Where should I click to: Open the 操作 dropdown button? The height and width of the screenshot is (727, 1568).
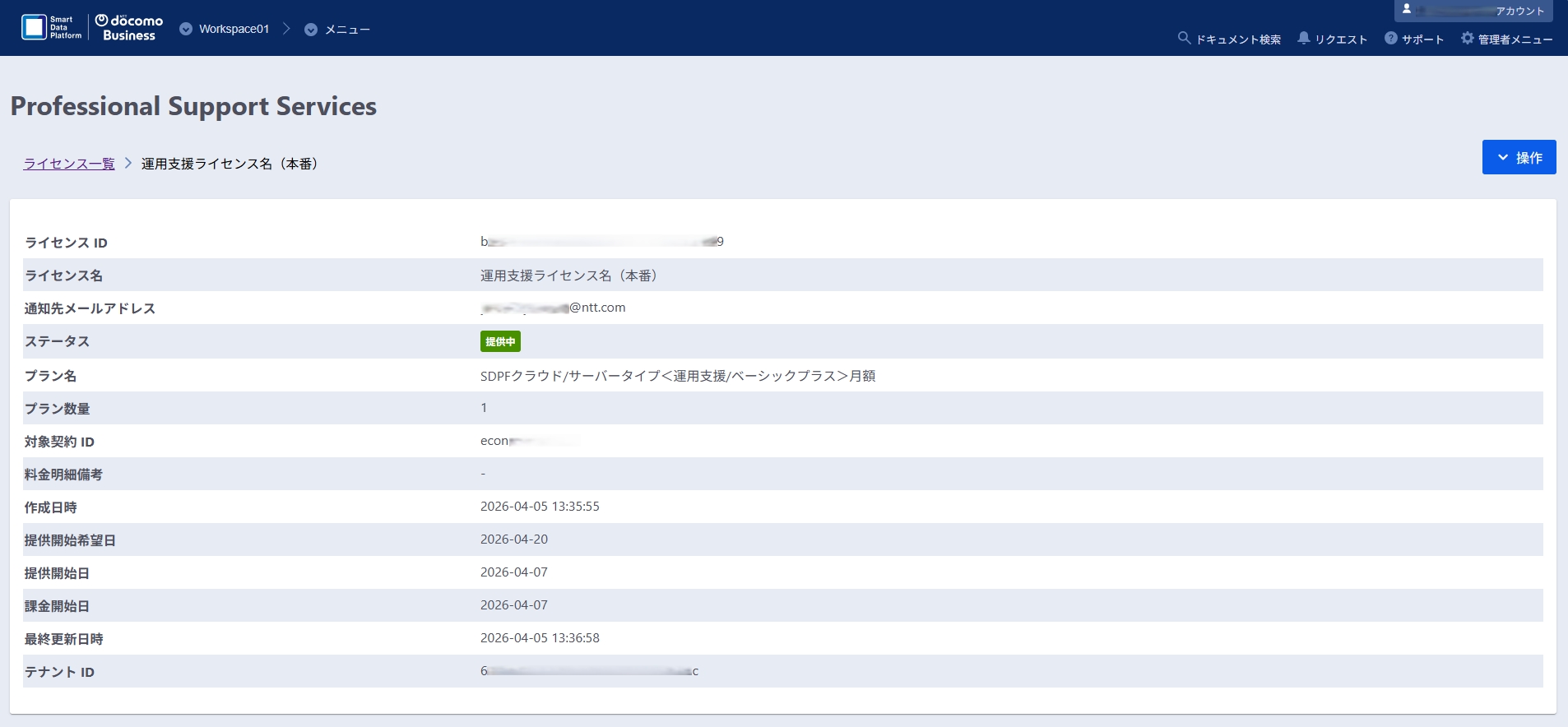point(1519,157)
